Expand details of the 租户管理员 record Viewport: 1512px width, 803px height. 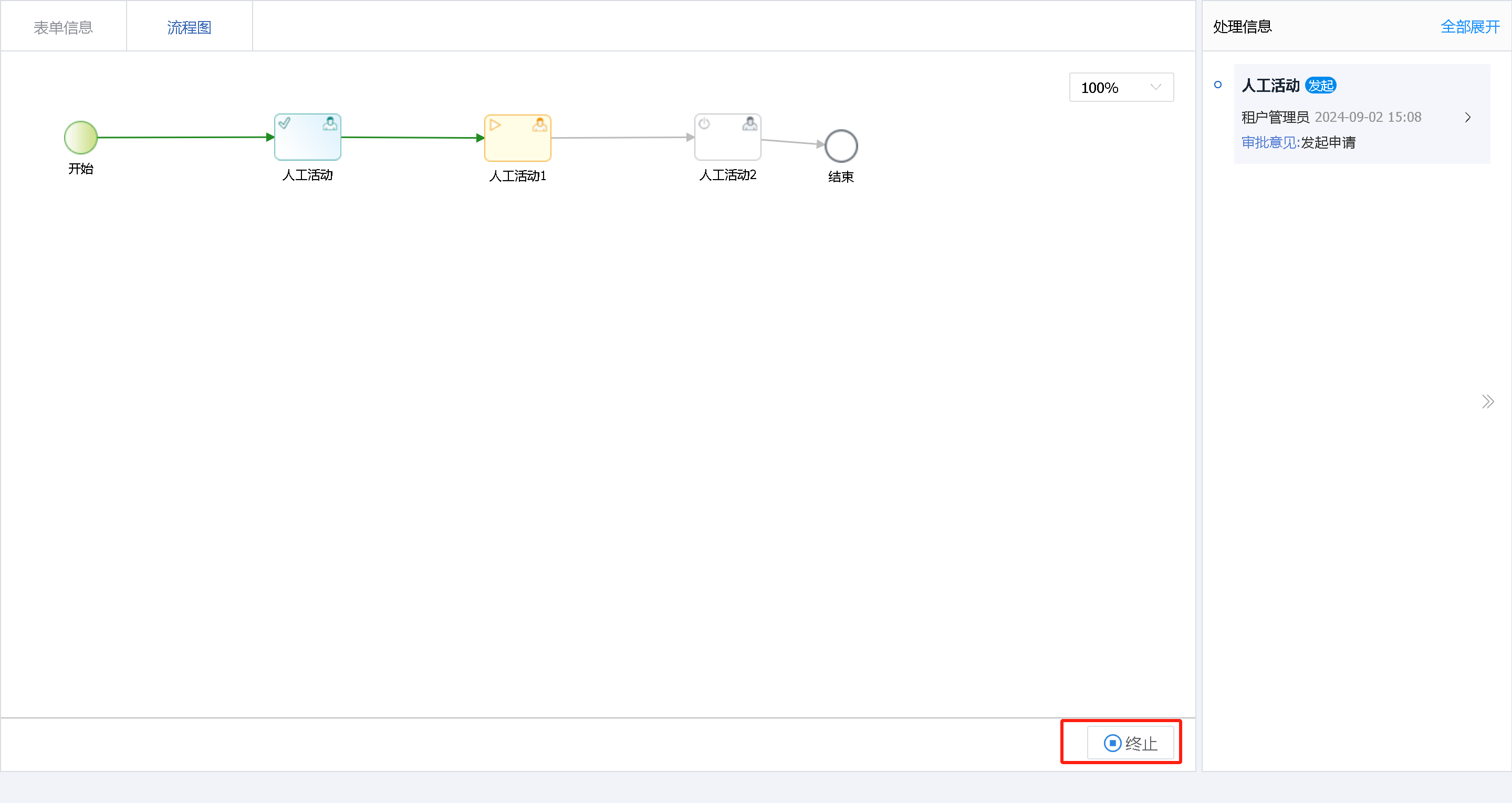[x=1468, y=117]
